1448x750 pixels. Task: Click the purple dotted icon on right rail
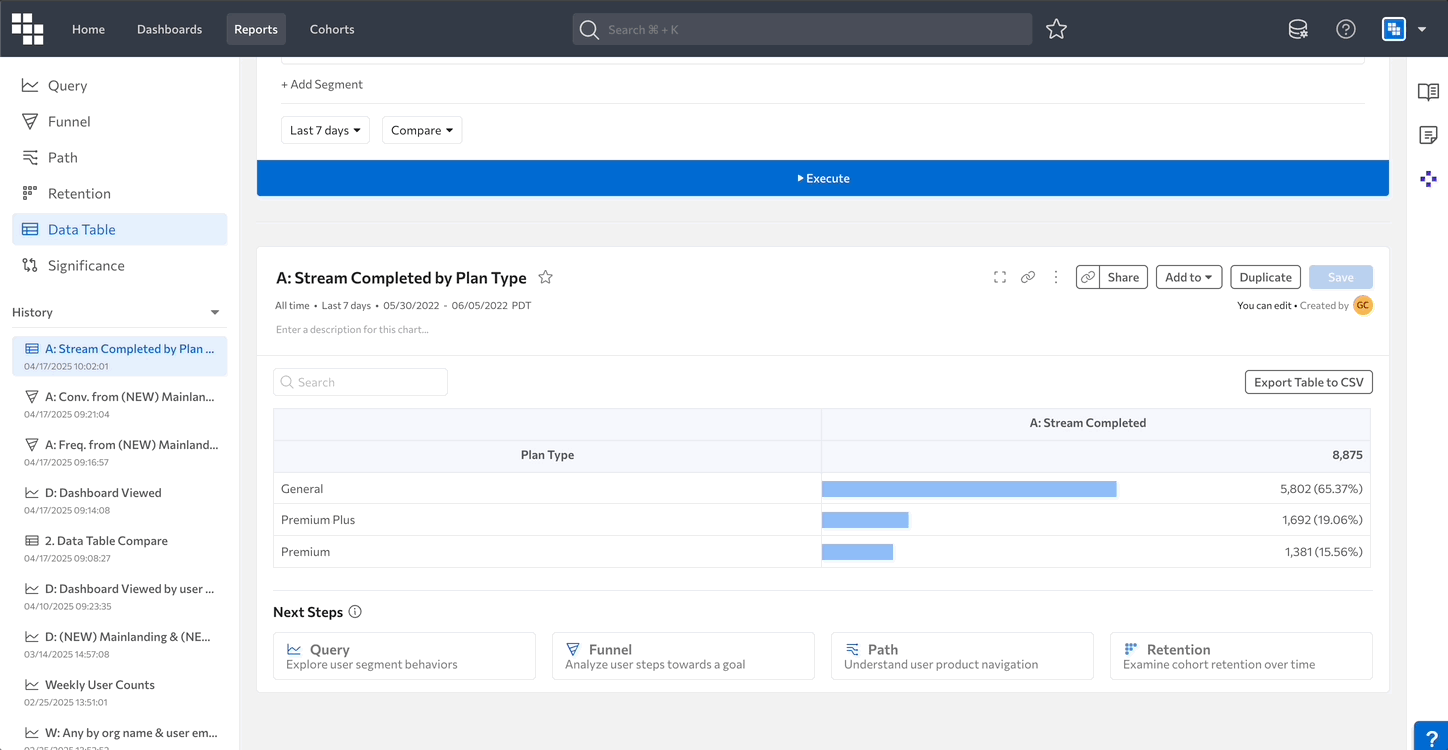(1428, 179)
